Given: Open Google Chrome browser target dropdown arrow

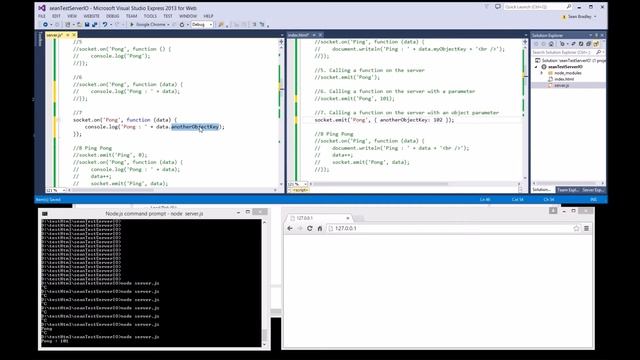Looking at the screenshot, I should [x=168, y=25].
